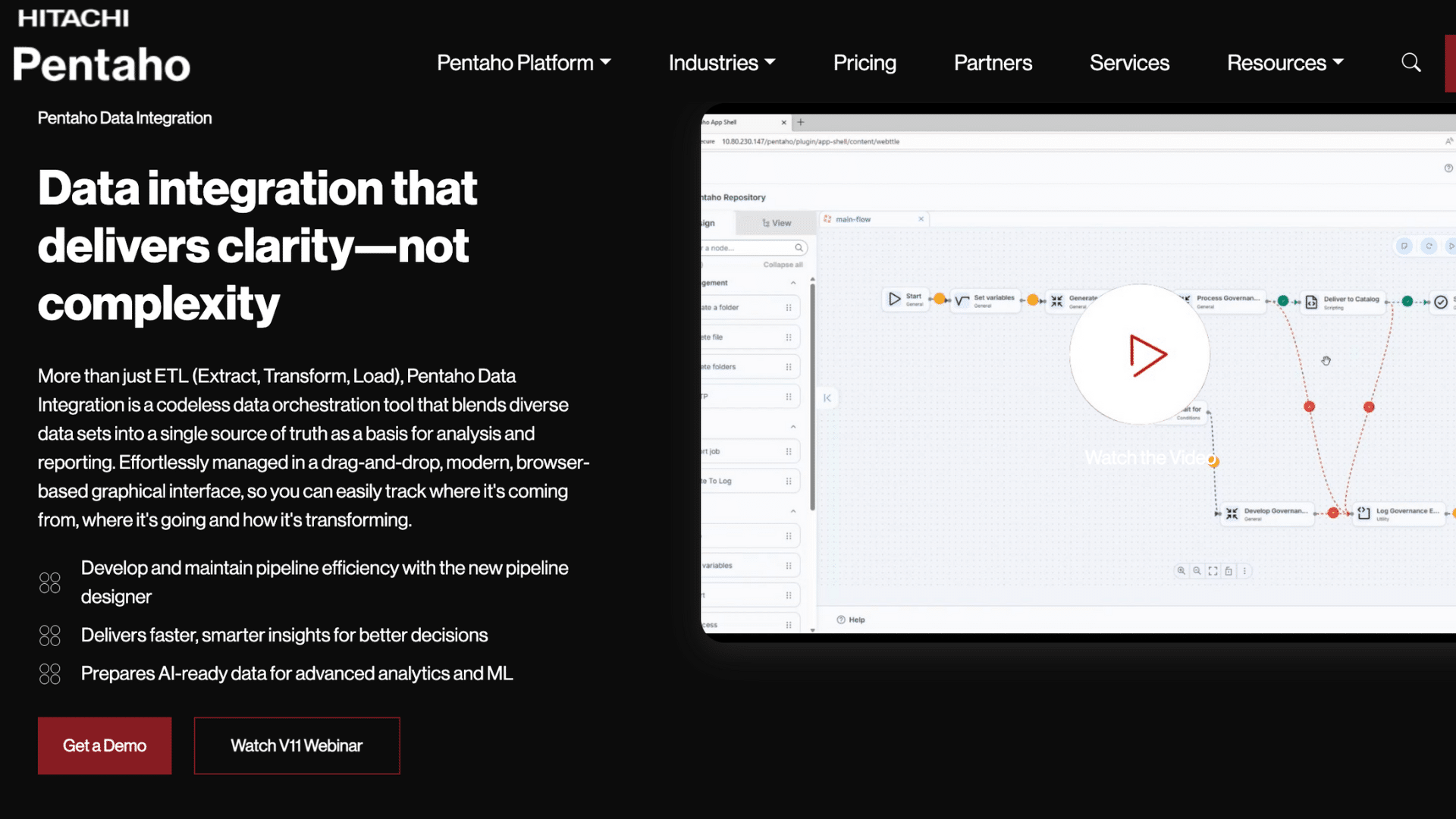The image size is (1456, 819).
Task: Select the zoom out icon on the canvas toolbar
Action: click(1197, 571)
